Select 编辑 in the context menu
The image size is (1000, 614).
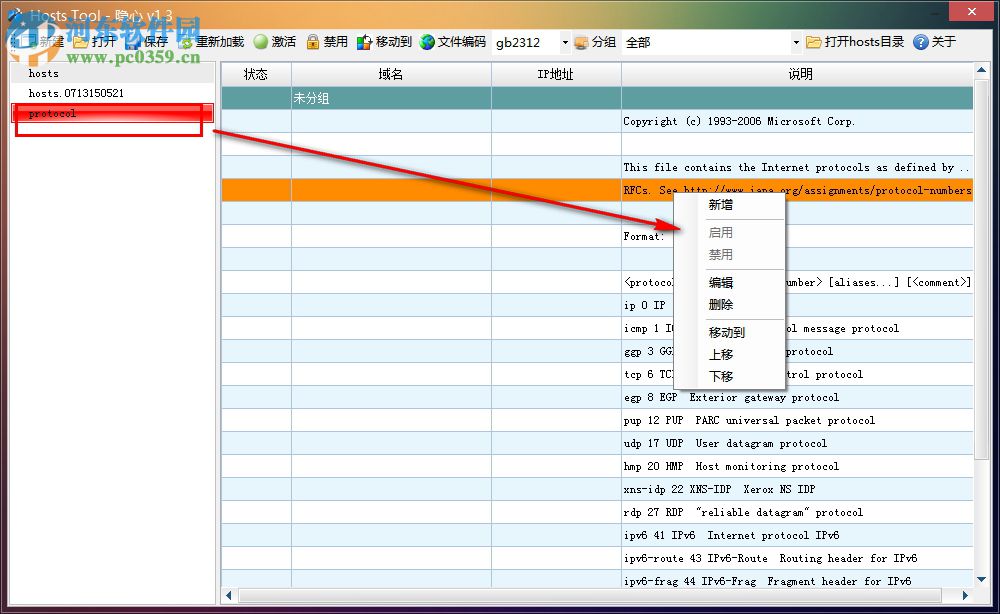[720, 282]
